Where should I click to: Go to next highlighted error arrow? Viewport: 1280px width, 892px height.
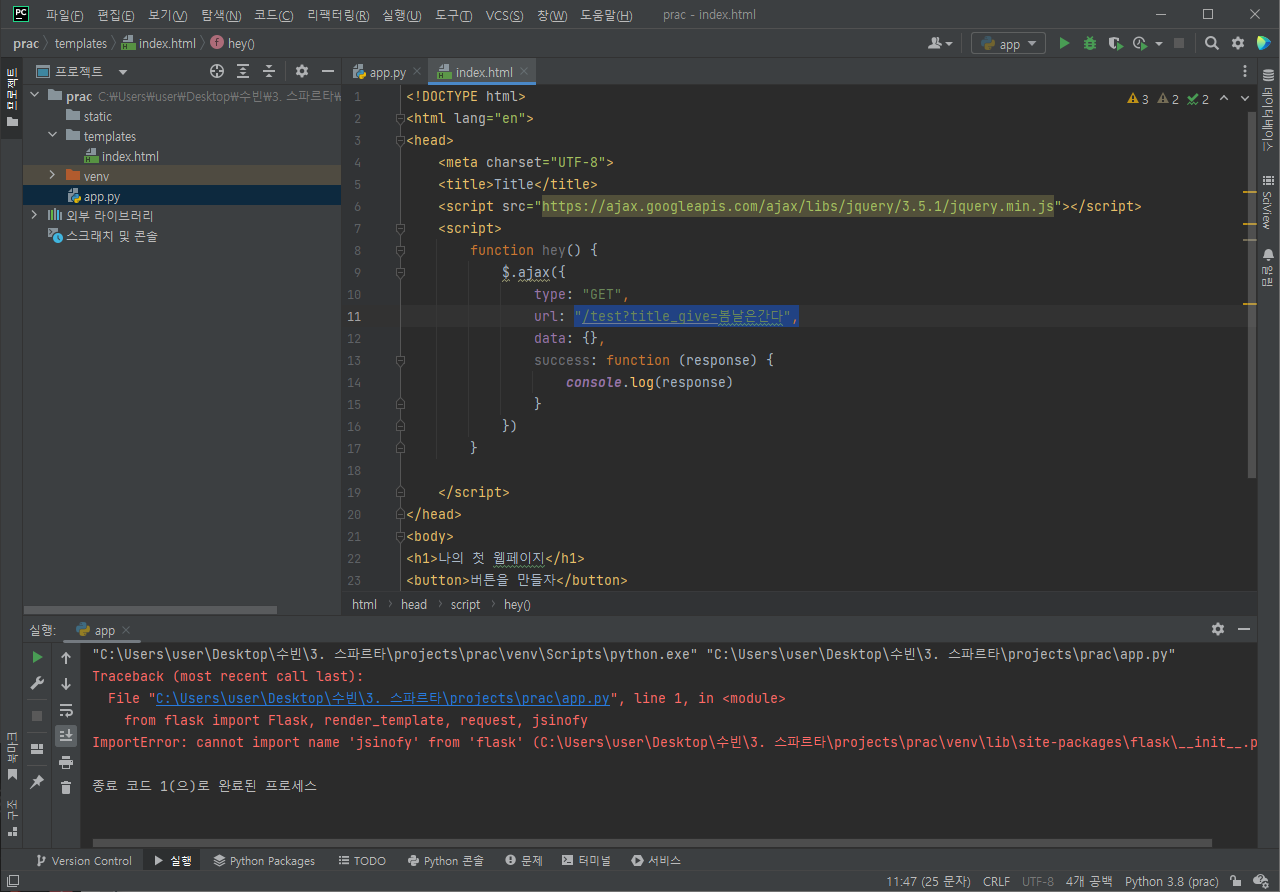[x=1245, y=99]
